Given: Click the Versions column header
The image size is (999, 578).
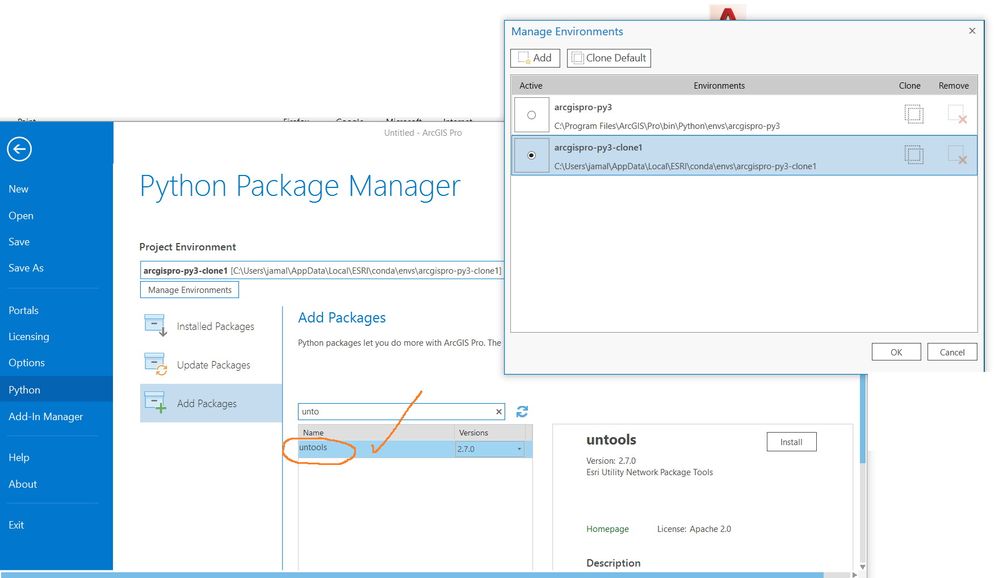Looking at the screenshot, I should [x=490, y=432].
